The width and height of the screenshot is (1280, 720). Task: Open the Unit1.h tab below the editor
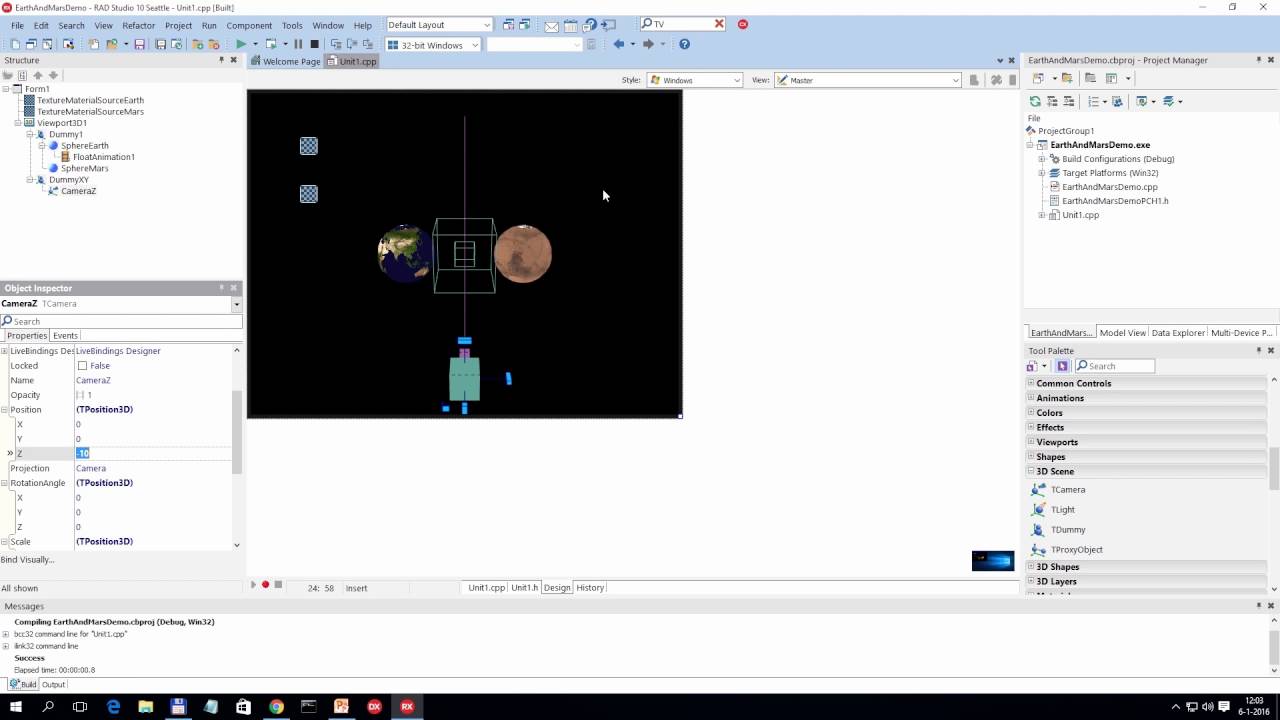(x=525, y=588)
